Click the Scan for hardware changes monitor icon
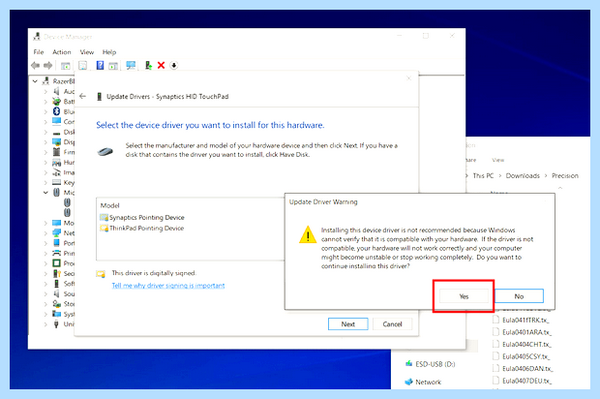 pos(130,65)
